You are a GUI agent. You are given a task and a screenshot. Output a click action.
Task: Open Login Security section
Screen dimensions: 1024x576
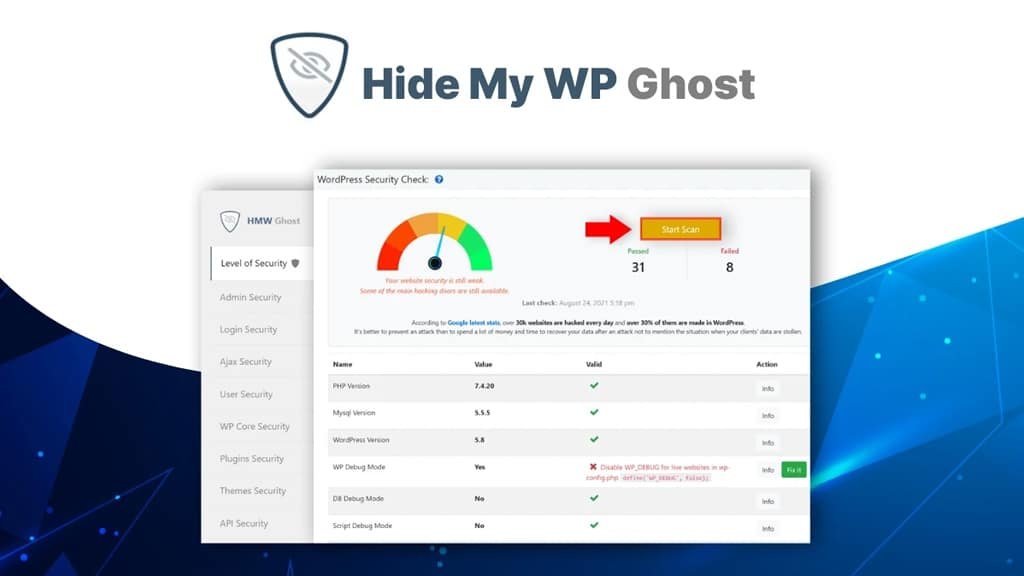[x=248, y=330]
